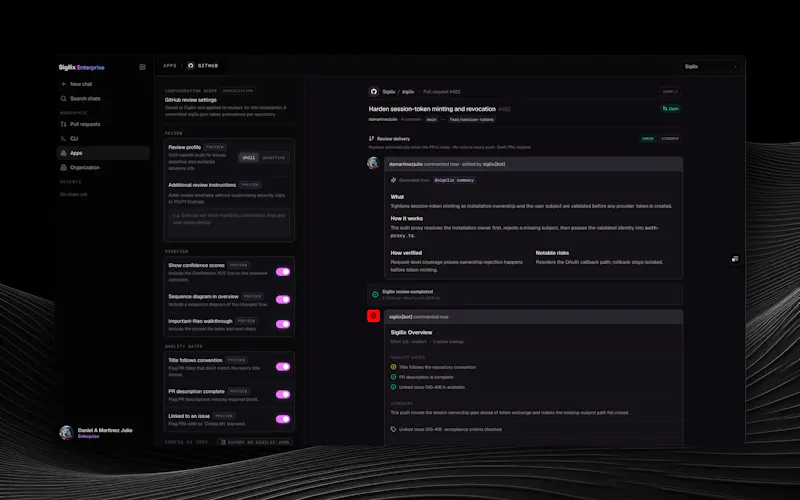Click the Sigilix Enterprise logo text

point(82,67)
